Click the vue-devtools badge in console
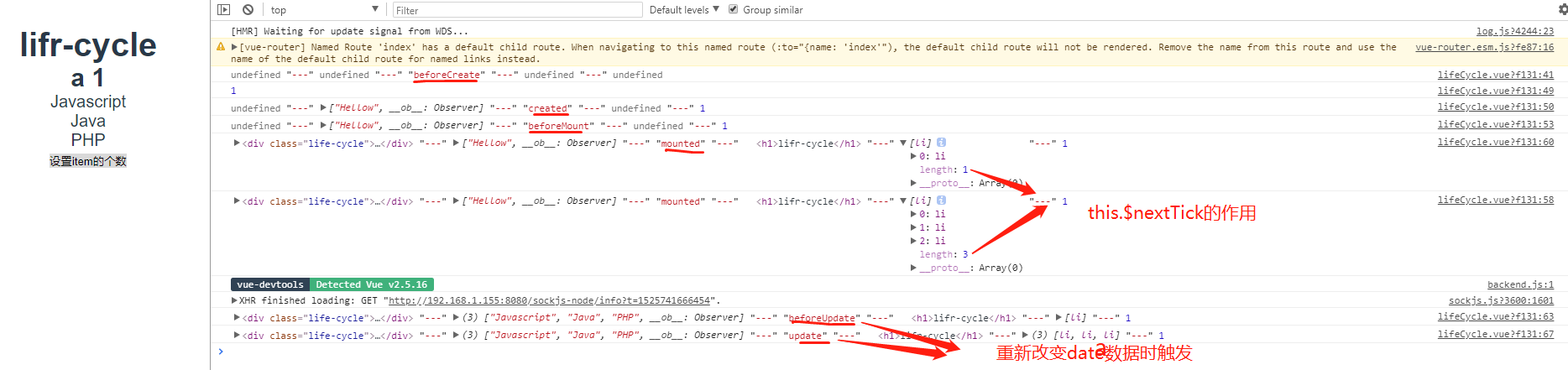The image size is (1568, 370). [x=270, y=284]
